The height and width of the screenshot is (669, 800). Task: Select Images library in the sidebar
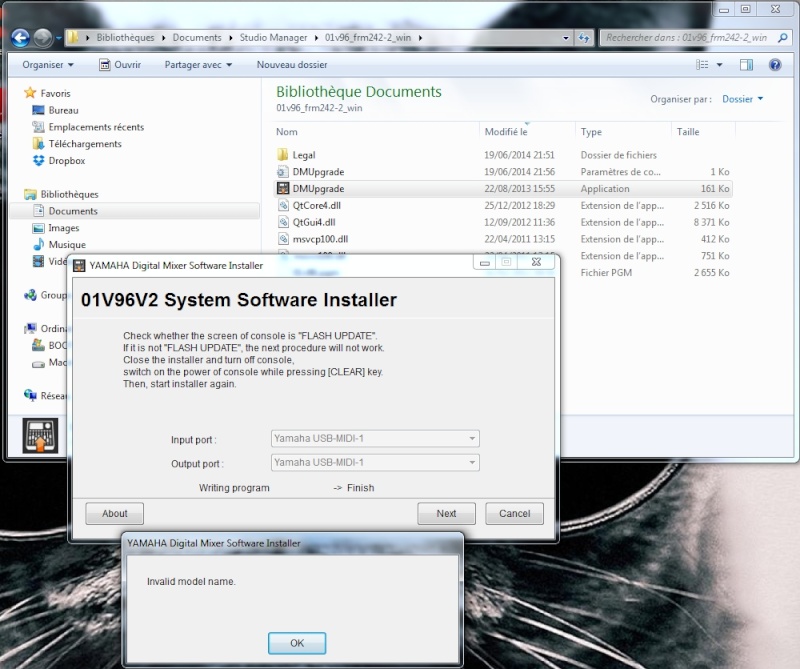pos(63,228)
